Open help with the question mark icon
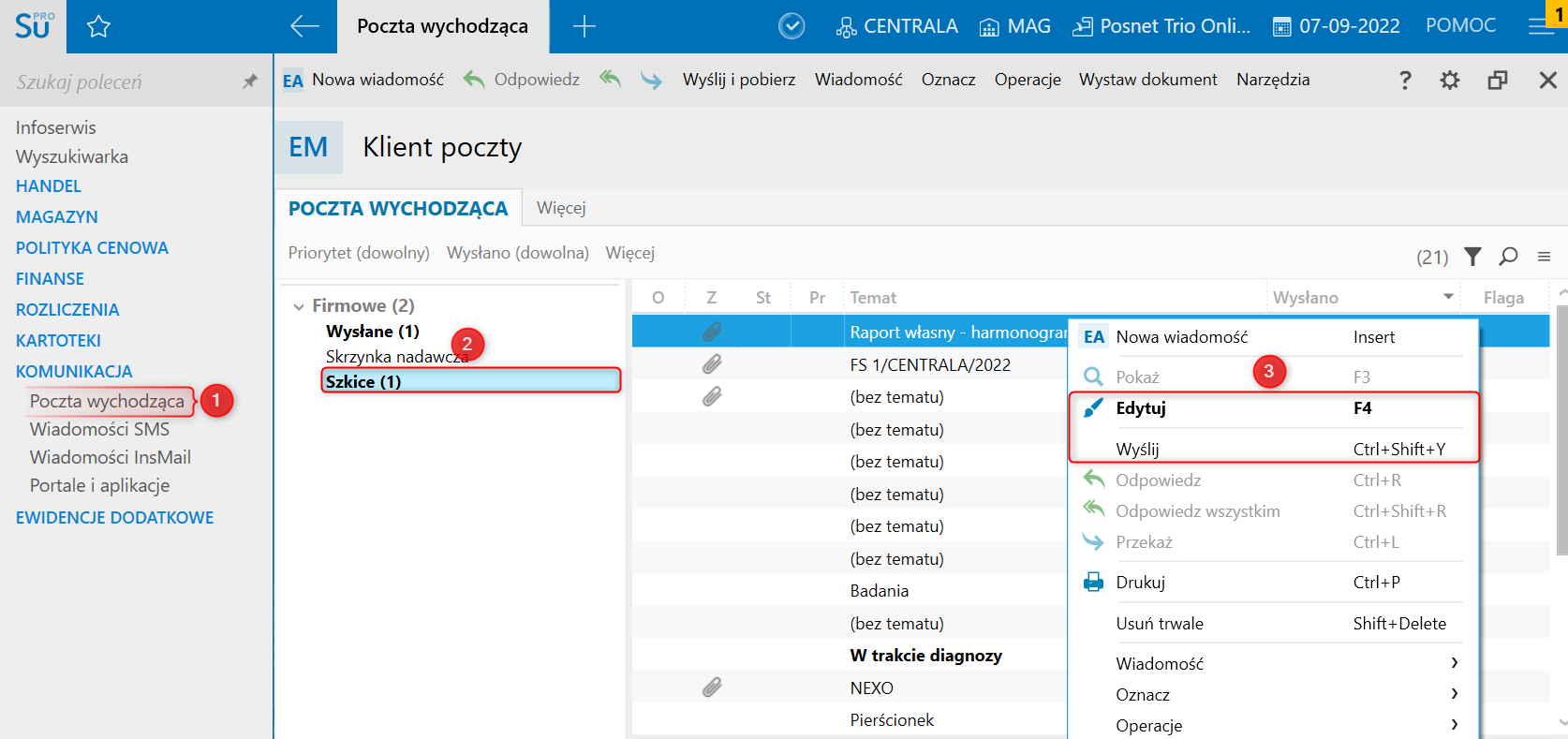The height and width of the screenshot is (739, 1568). pyautogui.click(x=1405, y=81)
